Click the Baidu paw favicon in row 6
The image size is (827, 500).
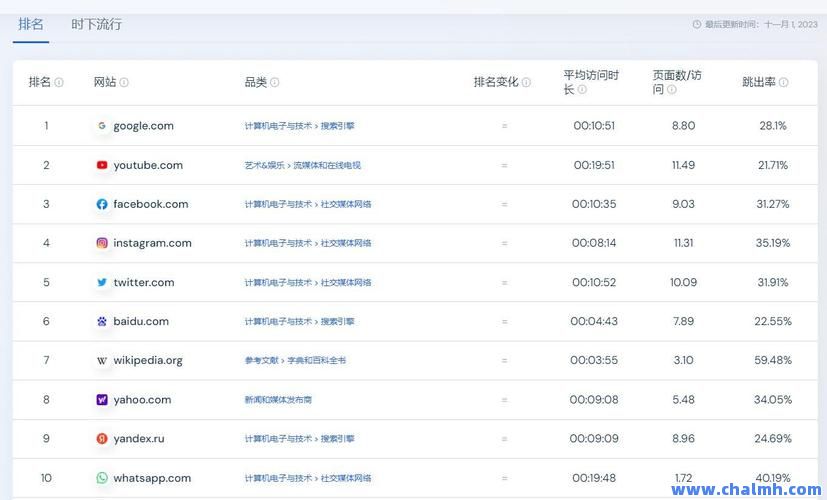102,321
